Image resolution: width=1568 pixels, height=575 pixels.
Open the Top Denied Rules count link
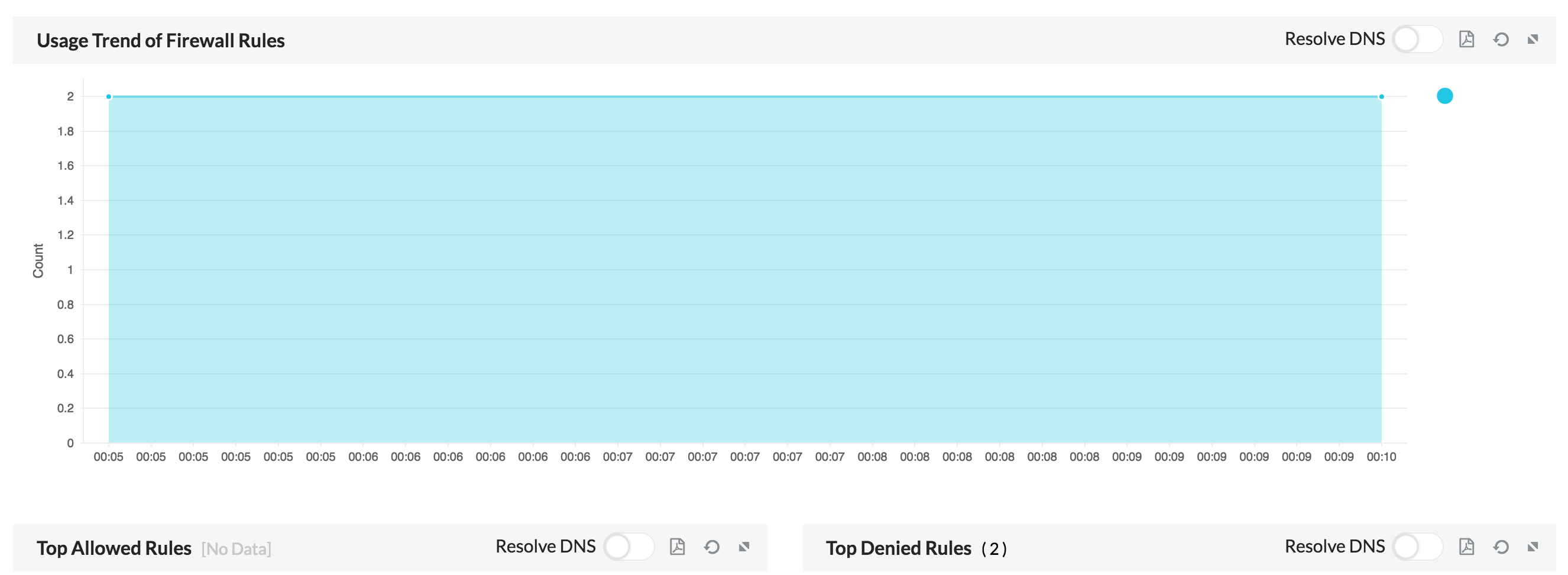(x=997, y=548)
